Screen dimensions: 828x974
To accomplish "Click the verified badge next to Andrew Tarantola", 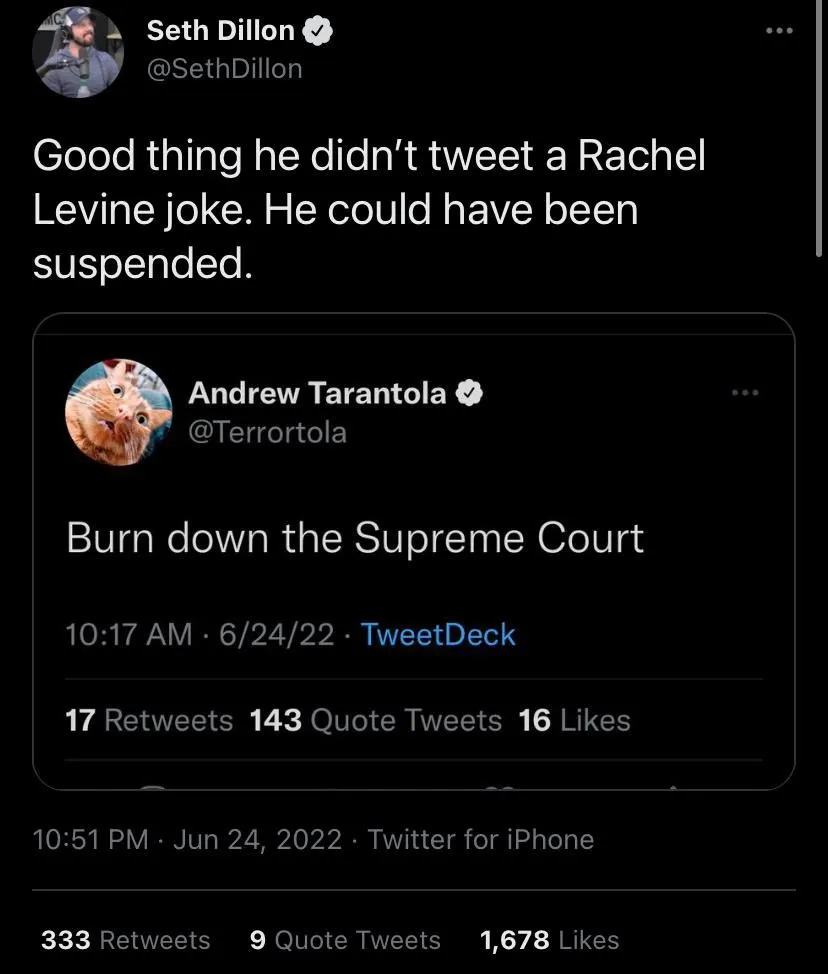I will (470, 393).
